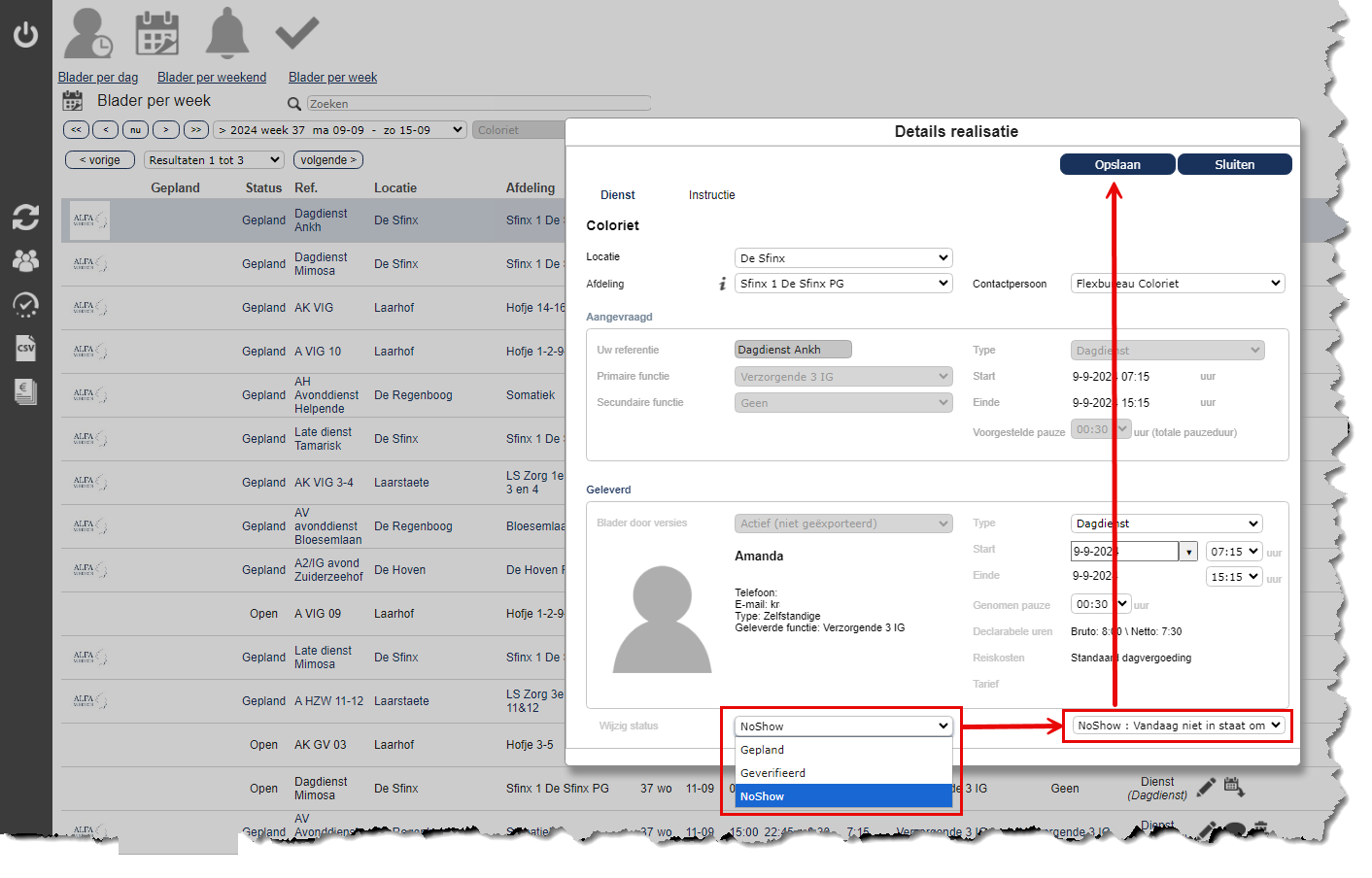
Task: Click the info 'i' icon beside Afdeling
Action: [722, 284]
